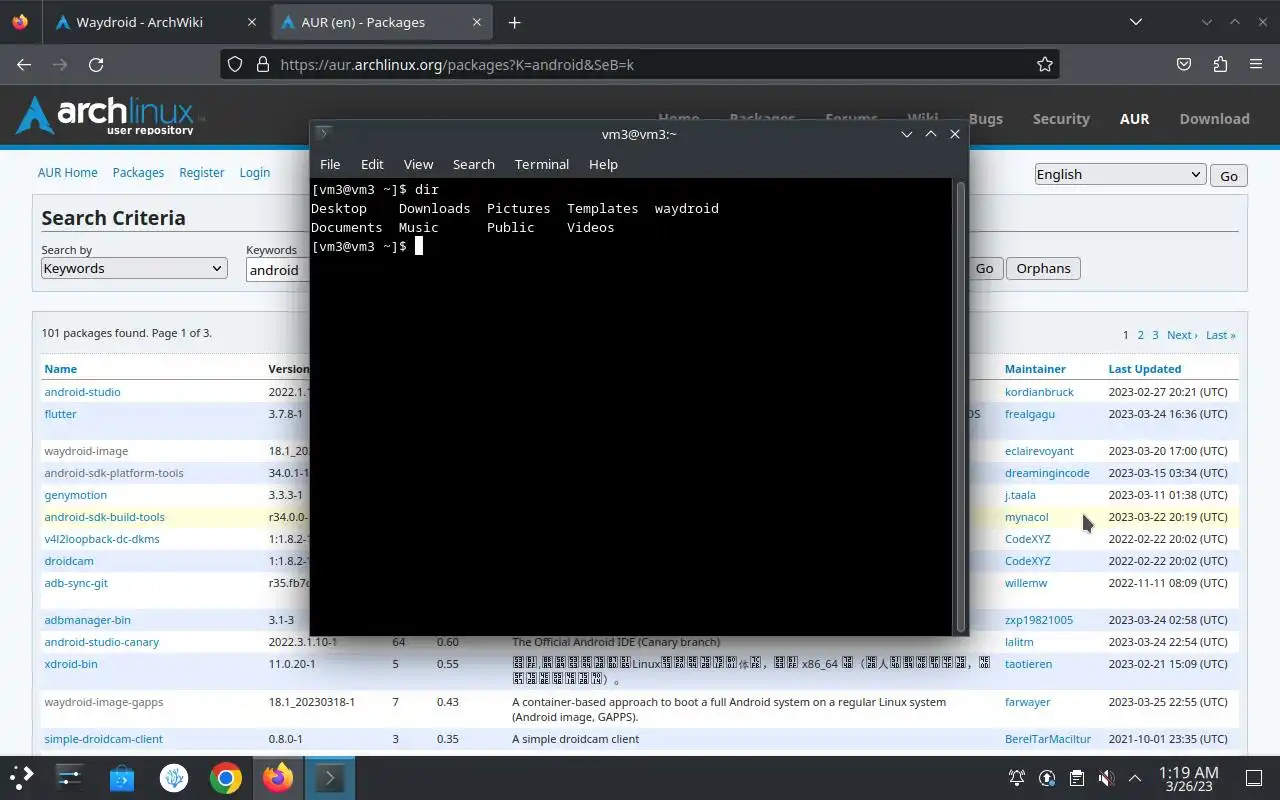
Task: Open the AUR Home link
Action: (68, 172)
